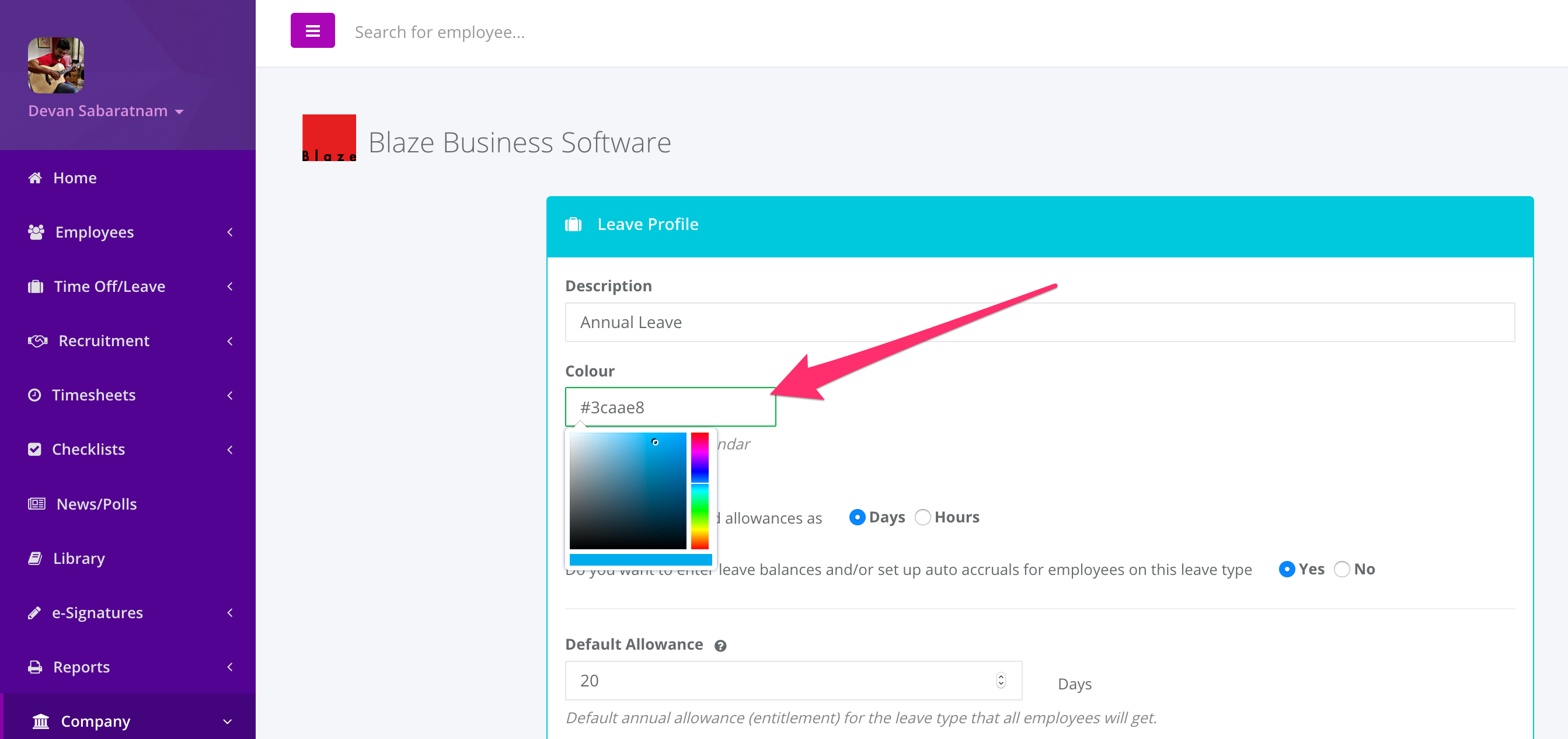Image resolution: width=1568 pixels, height=739 pixels.
Task: Click the Company bank building icon
Action: pos(40,721)
